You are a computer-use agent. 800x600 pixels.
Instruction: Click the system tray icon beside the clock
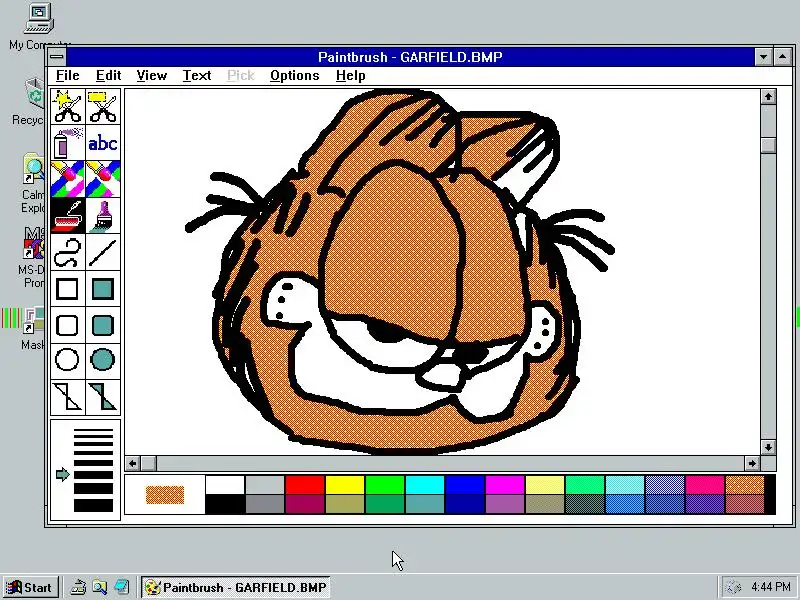pyautogui.click(x=733, y=587)
